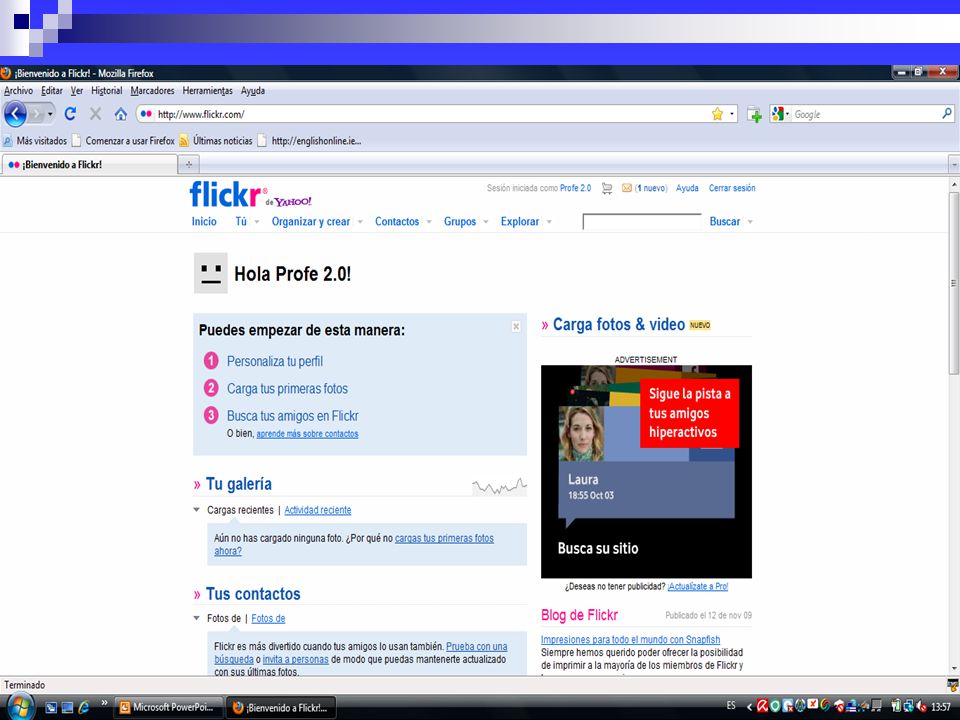Click the Buscar search button
This screenshot has width=960, height=720.
pyautogui.click(x=725, y=222)
